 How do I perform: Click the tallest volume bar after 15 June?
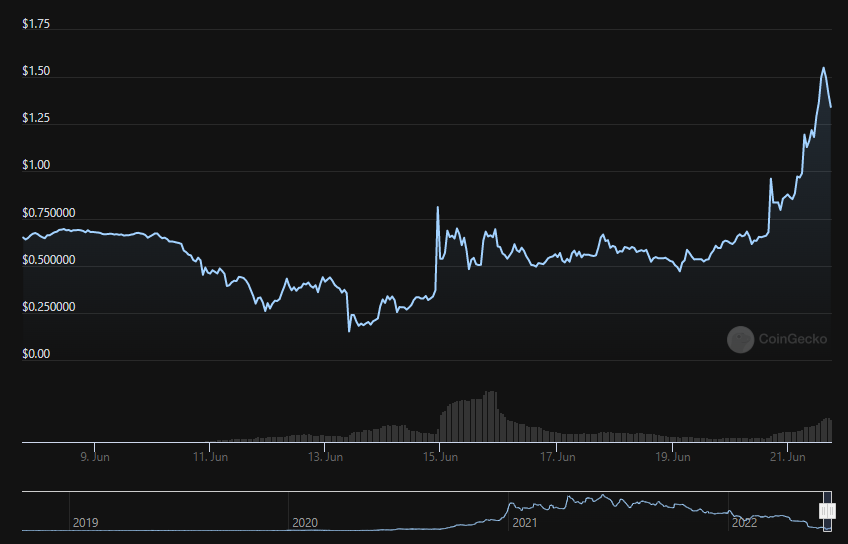pyautogui.click(x=491, y=416)
